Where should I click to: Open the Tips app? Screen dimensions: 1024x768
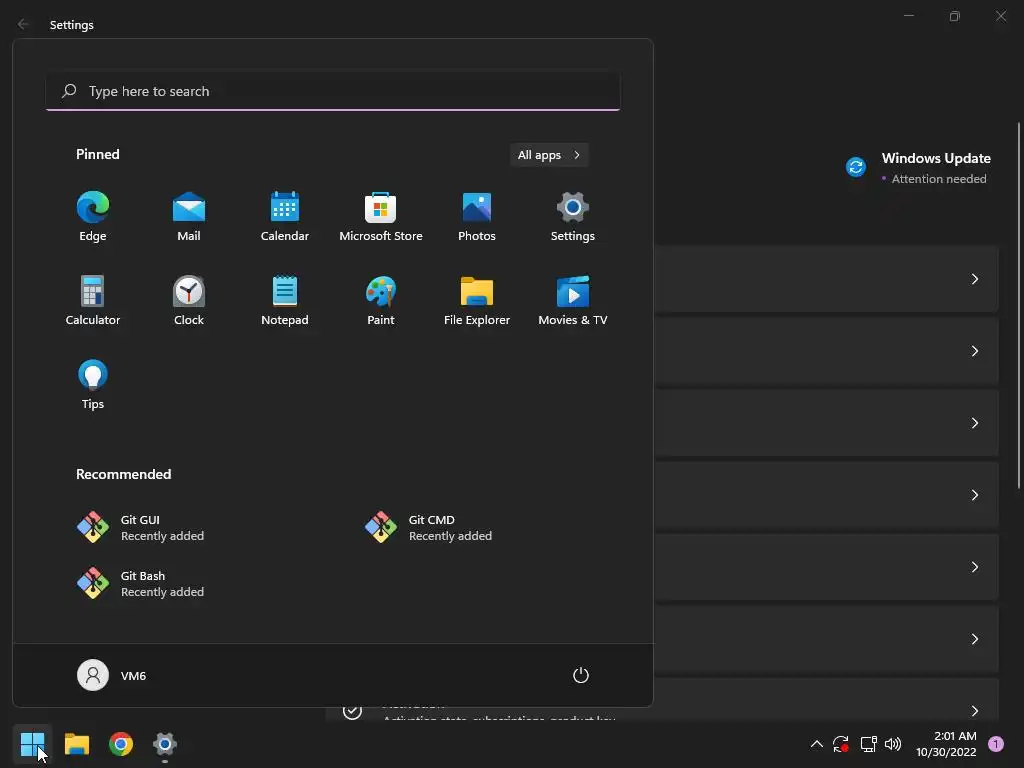pyautogui.click(x=93, y=385)
